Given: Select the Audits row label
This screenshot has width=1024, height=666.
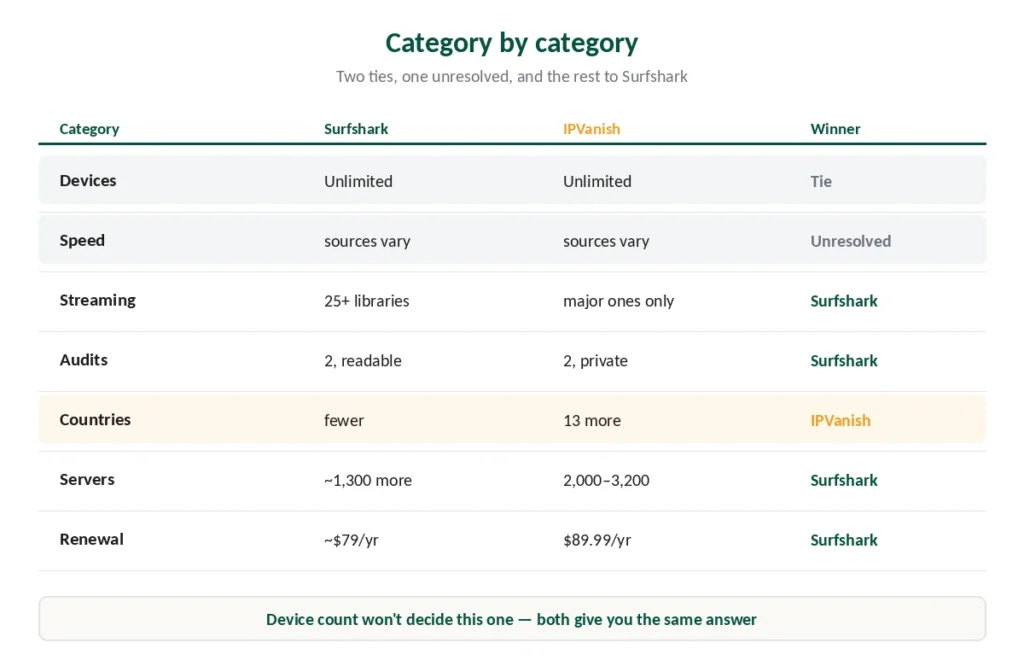Looking at the screenshot, I should (x=84, y=360).
